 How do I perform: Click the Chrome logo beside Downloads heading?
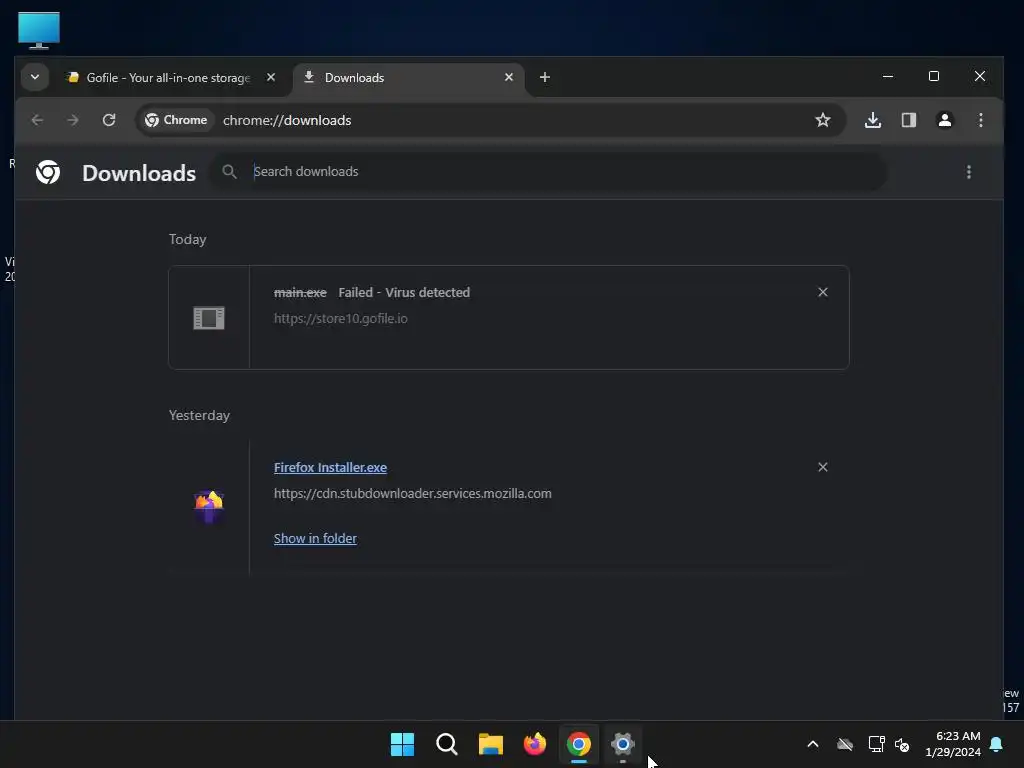pos(48,172)
